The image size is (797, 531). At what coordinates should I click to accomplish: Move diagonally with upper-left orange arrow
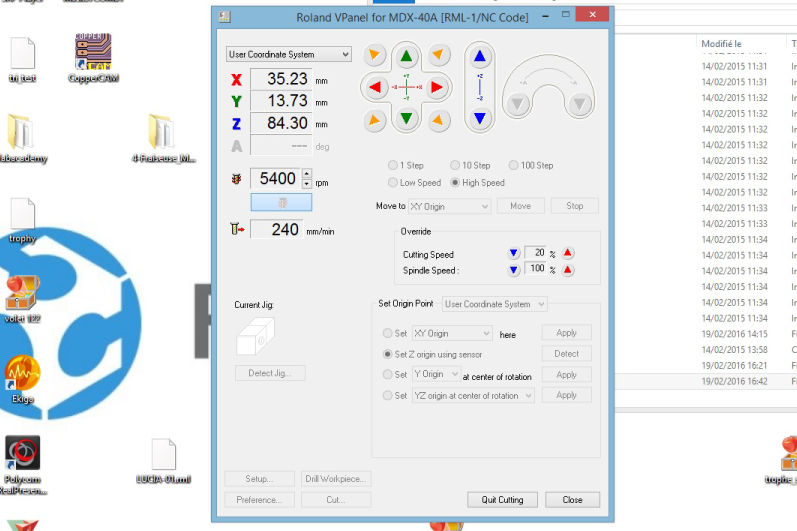pos(374,54)
